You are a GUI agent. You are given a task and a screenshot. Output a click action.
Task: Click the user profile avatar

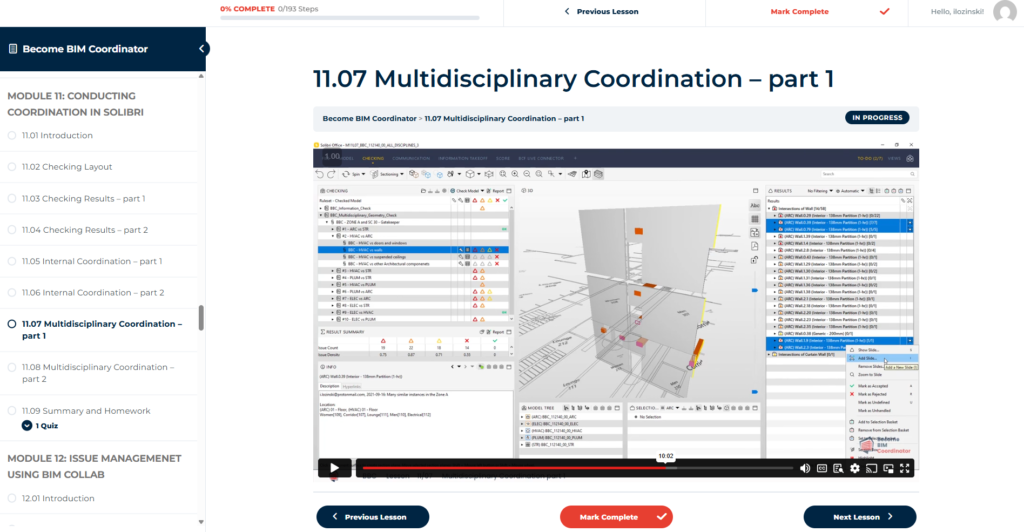pyautogui.click(x=1004, y=11)
